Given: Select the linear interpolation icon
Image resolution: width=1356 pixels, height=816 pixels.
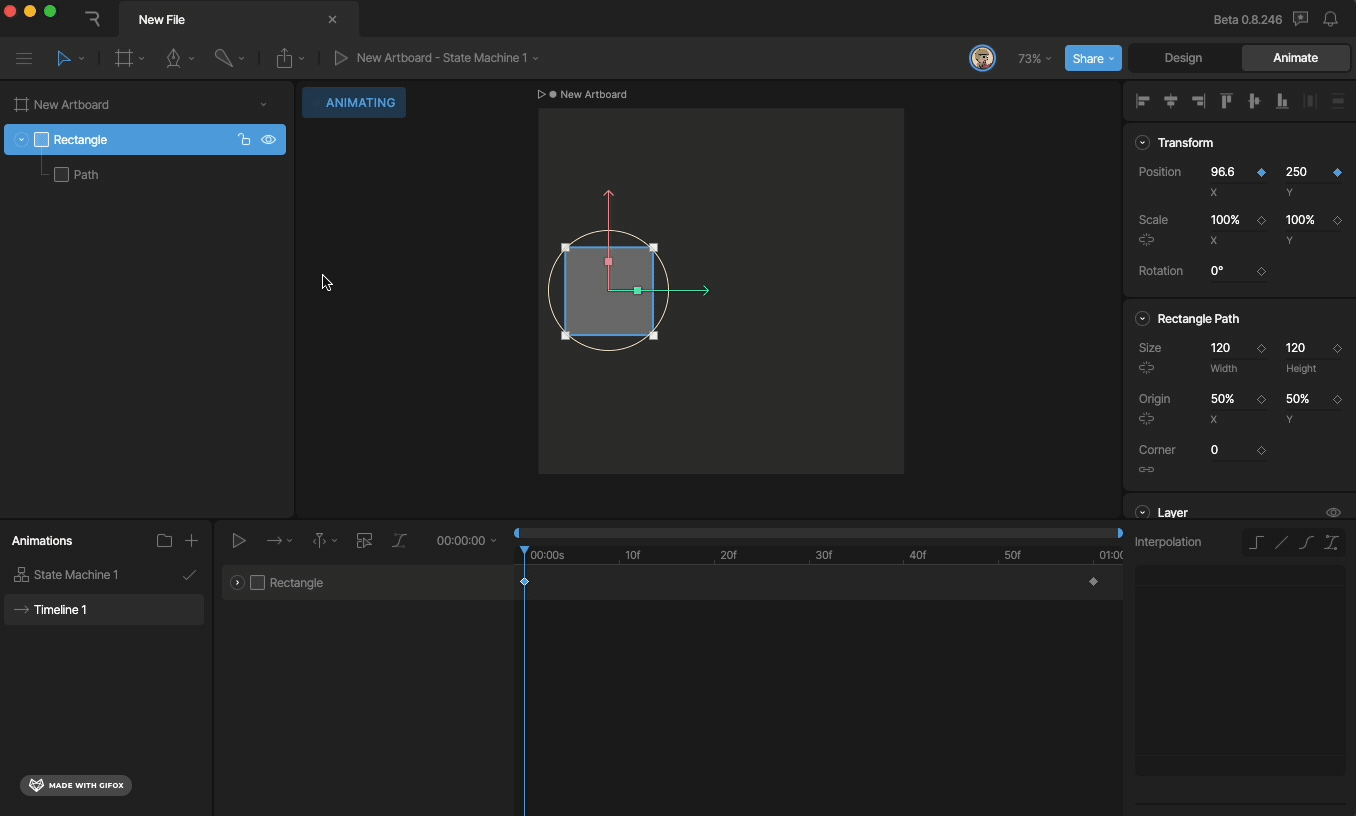Looking at the screenshot, I should (1282, 543).
